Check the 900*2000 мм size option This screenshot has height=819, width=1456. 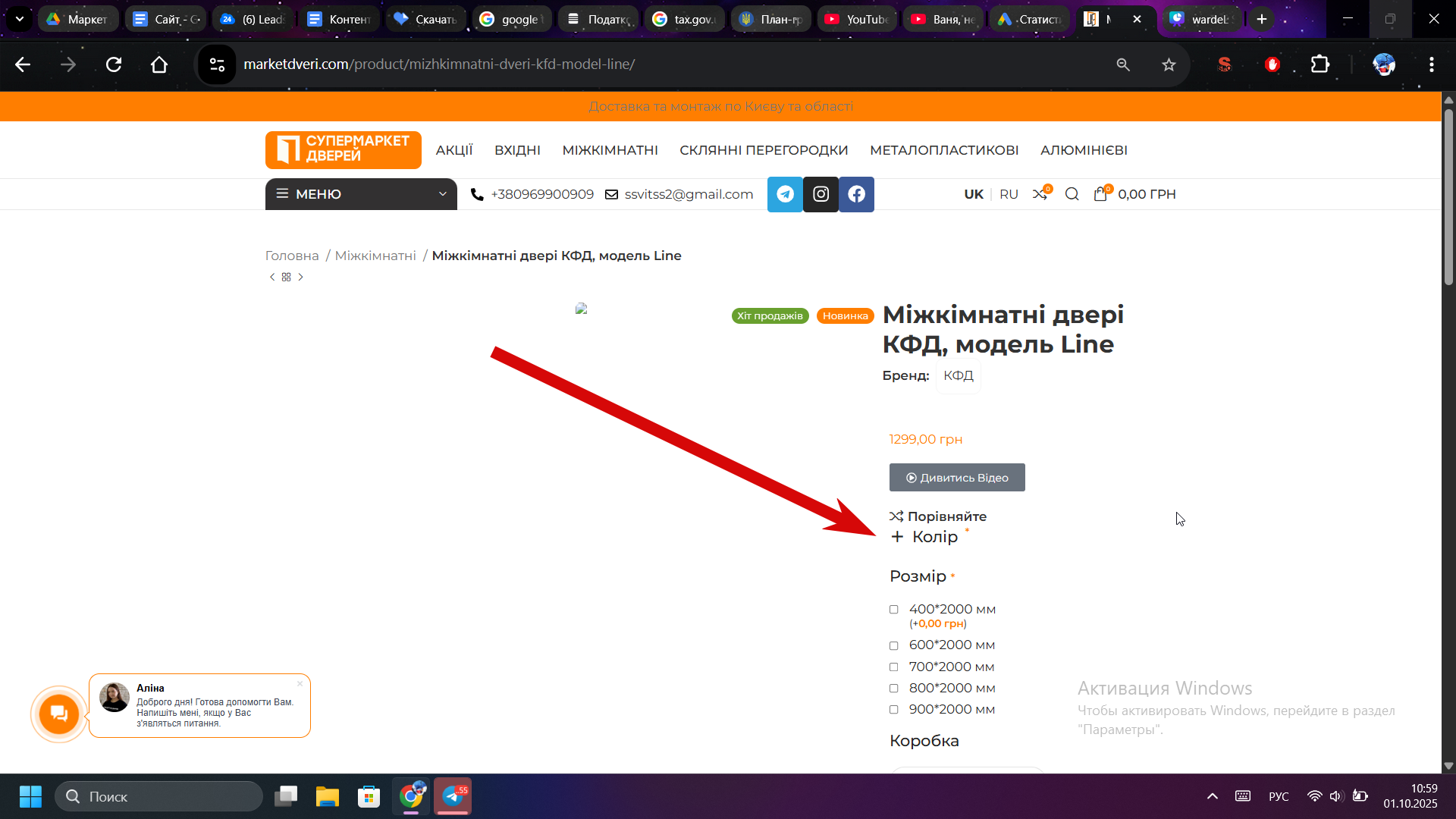pyautogui.click(x=894, y=710)
